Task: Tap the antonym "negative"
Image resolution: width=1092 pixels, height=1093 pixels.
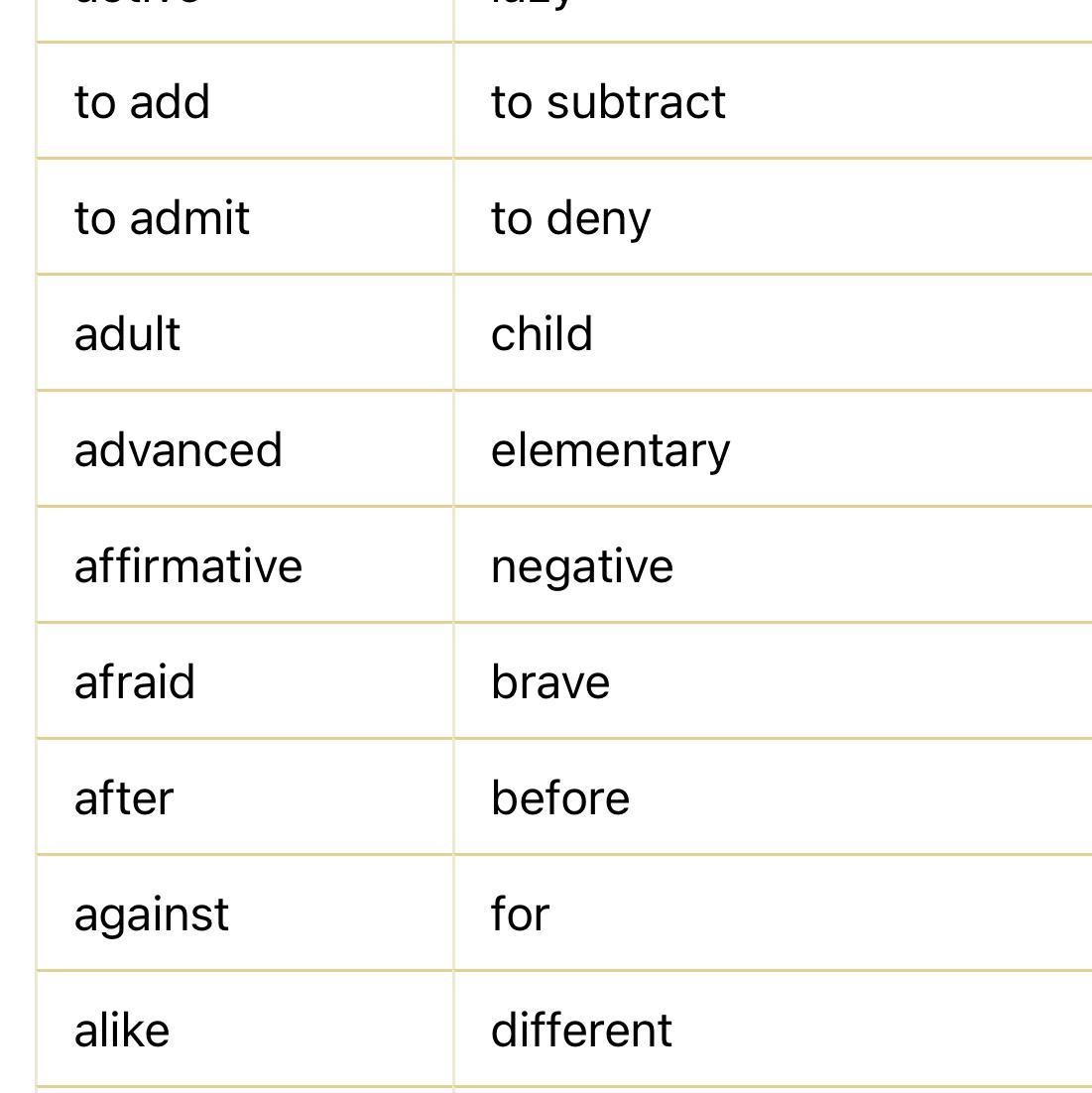Action: [x=582, y=566]
